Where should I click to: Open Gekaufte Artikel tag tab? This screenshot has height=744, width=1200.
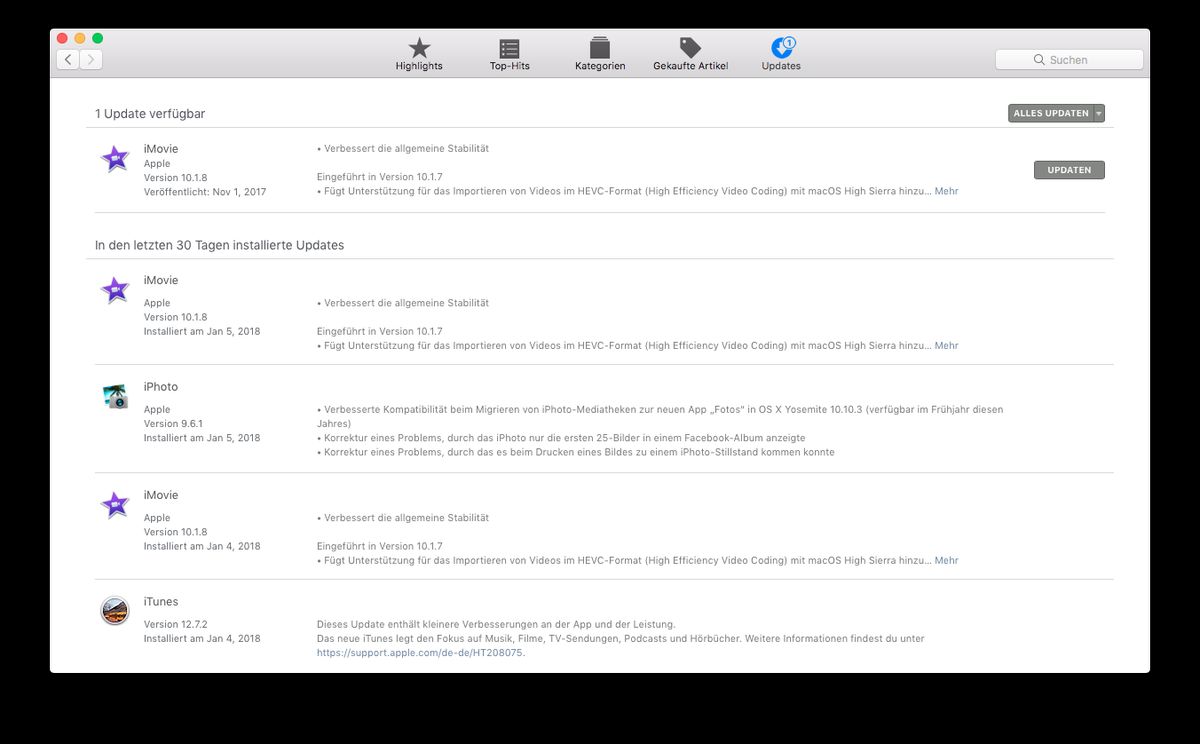coord(690,53)
